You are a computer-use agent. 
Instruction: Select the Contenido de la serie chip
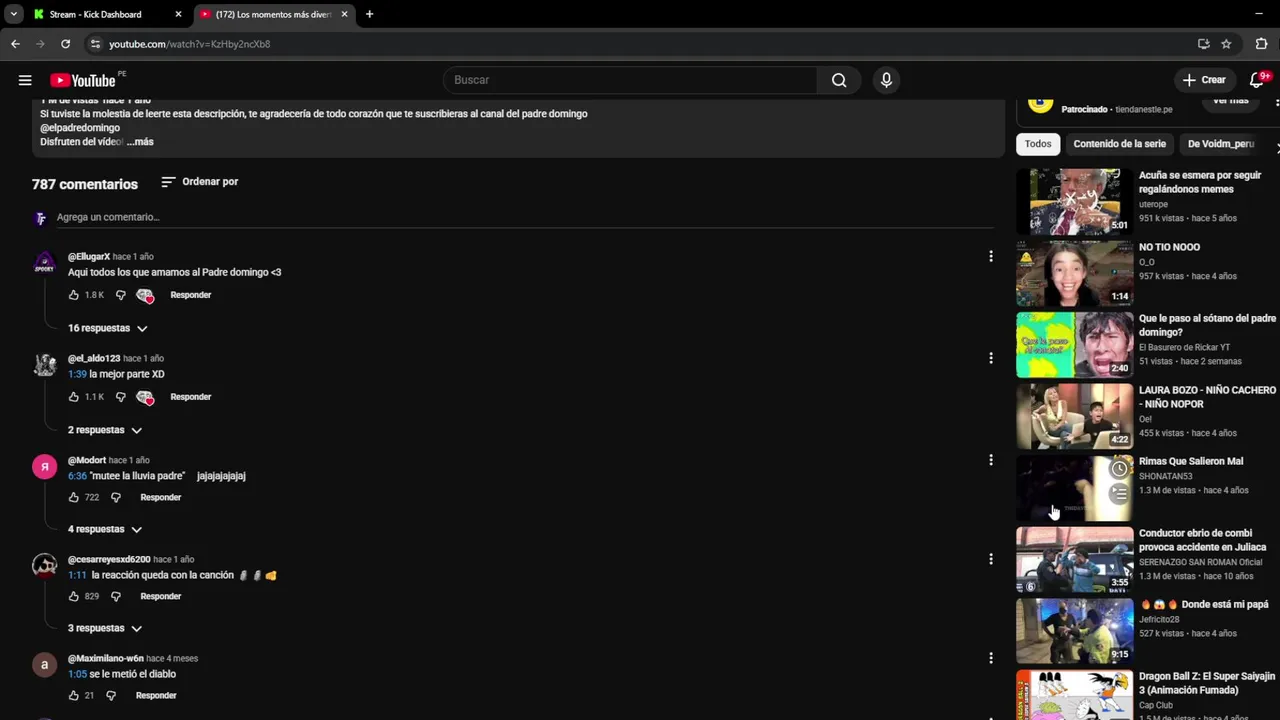1119,144
